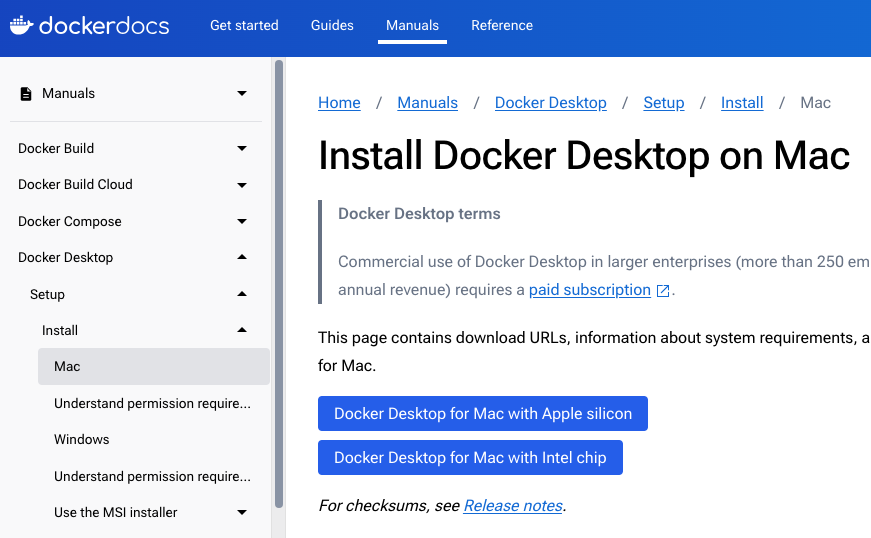This screenshot has height=538, width=871.
Task: Collapse the Docker Desktop section arrow
Action: [242, 257]
